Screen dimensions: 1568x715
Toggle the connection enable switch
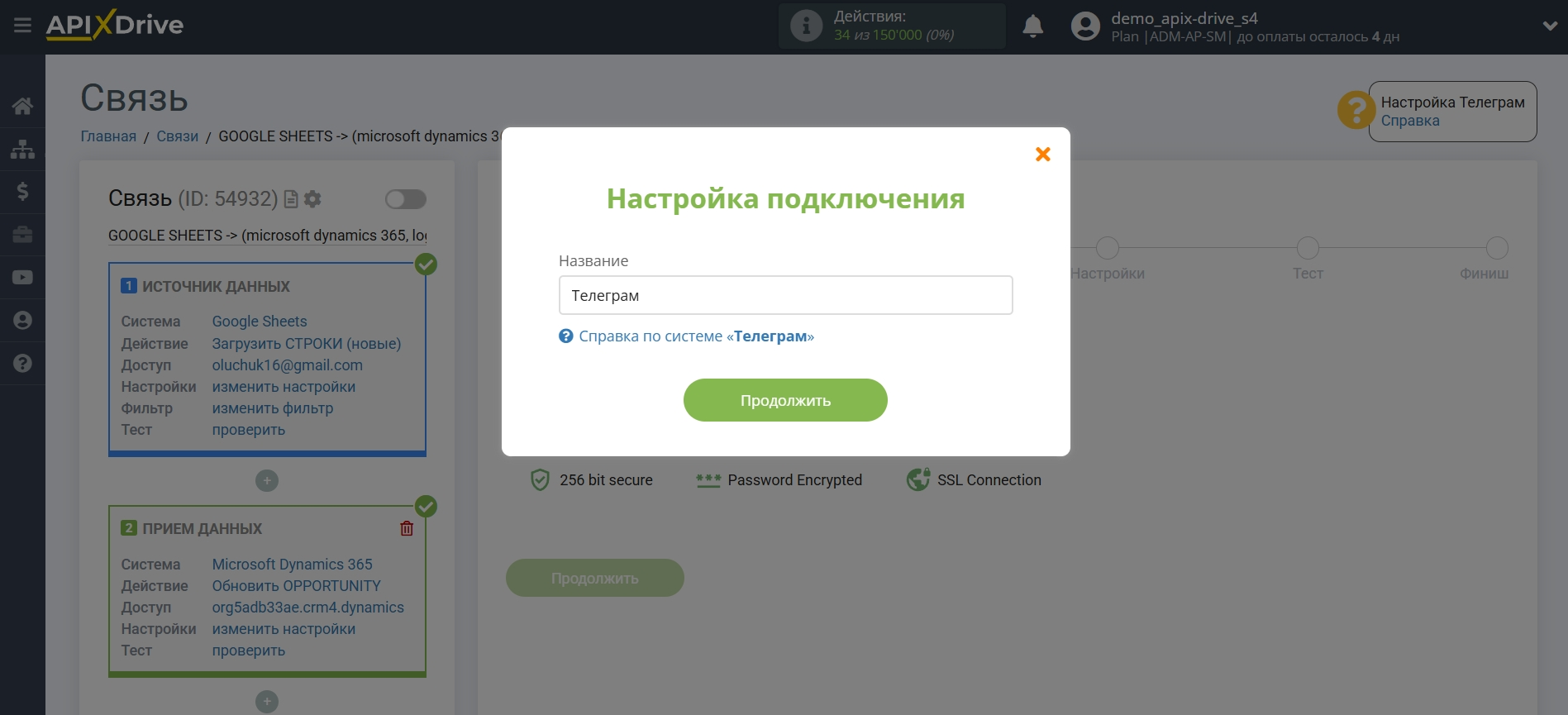[x=405, y=199]
